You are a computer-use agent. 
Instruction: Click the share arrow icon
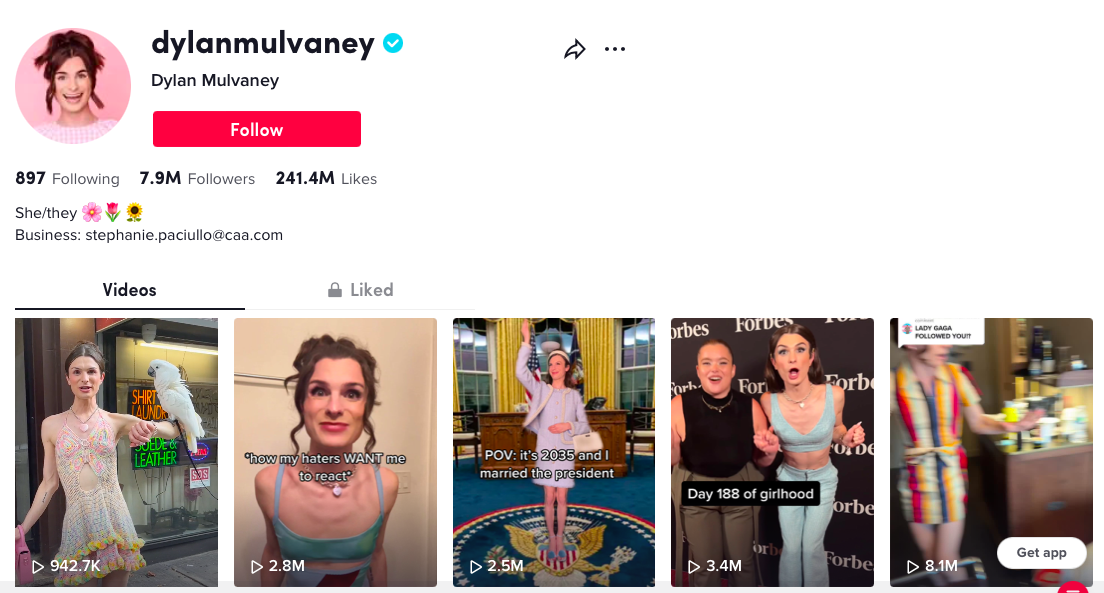tap(575, 49)
